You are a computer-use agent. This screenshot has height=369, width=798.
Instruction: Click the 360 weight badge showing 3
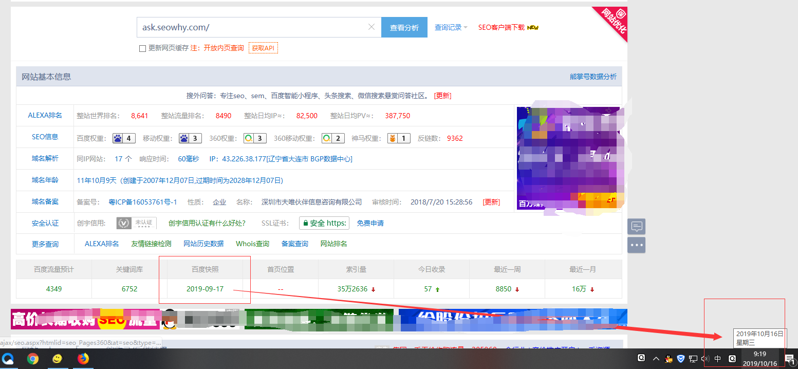[254, 138]
